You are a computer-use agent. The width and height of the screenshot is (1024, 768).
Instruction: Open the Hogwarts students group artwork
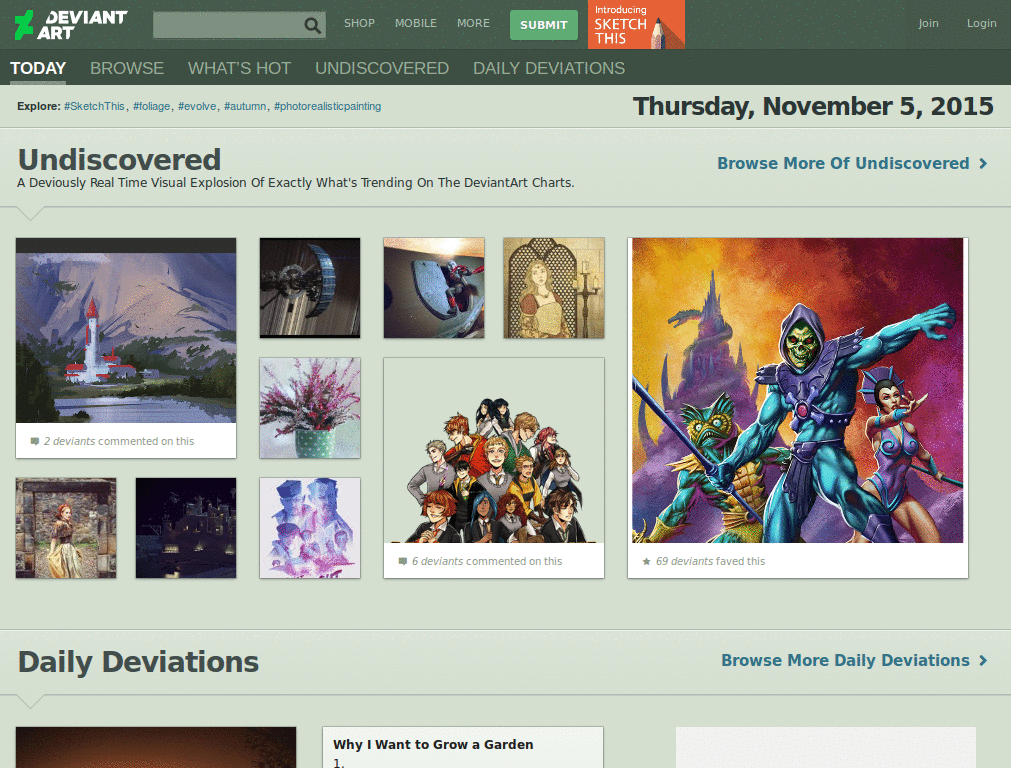(x=494, y=451)
